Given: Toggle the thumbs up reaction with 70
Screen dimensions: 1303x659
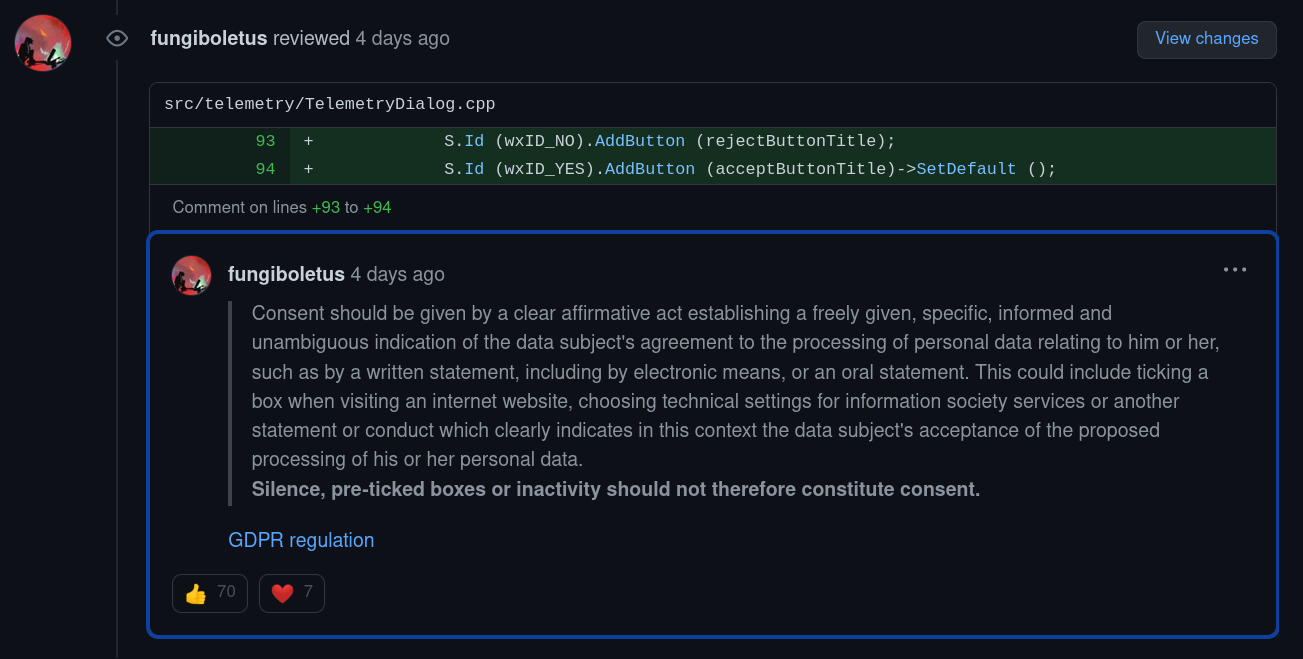Looking at the screenshot, I should coord(209,593).
